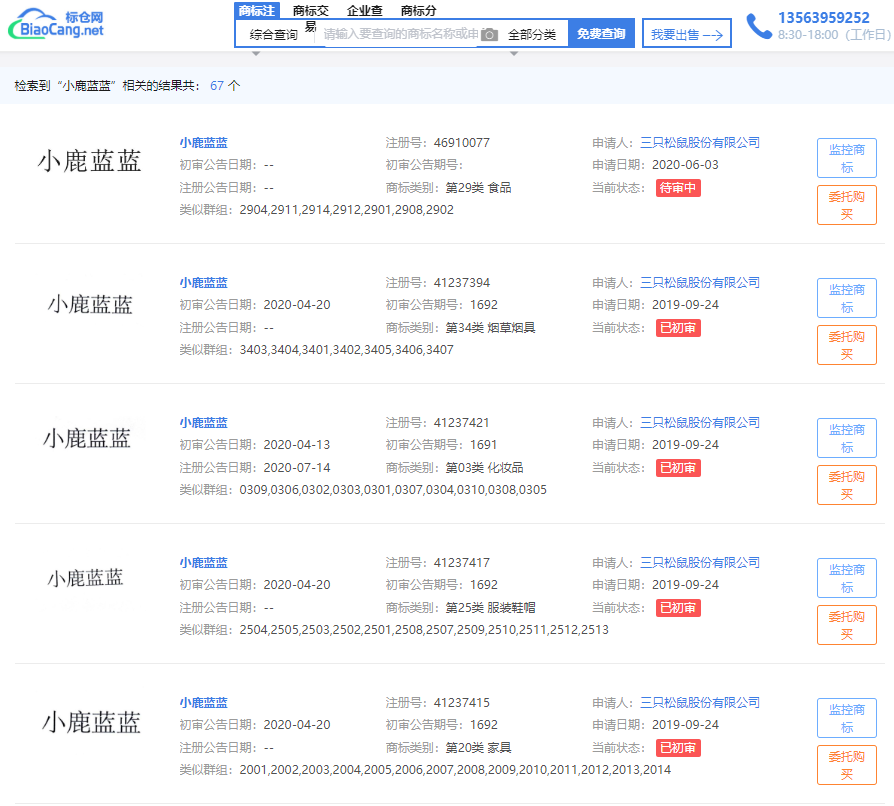Open trademark image for registration 41237421
Viewport: 894px width, 806px height.
87,438
